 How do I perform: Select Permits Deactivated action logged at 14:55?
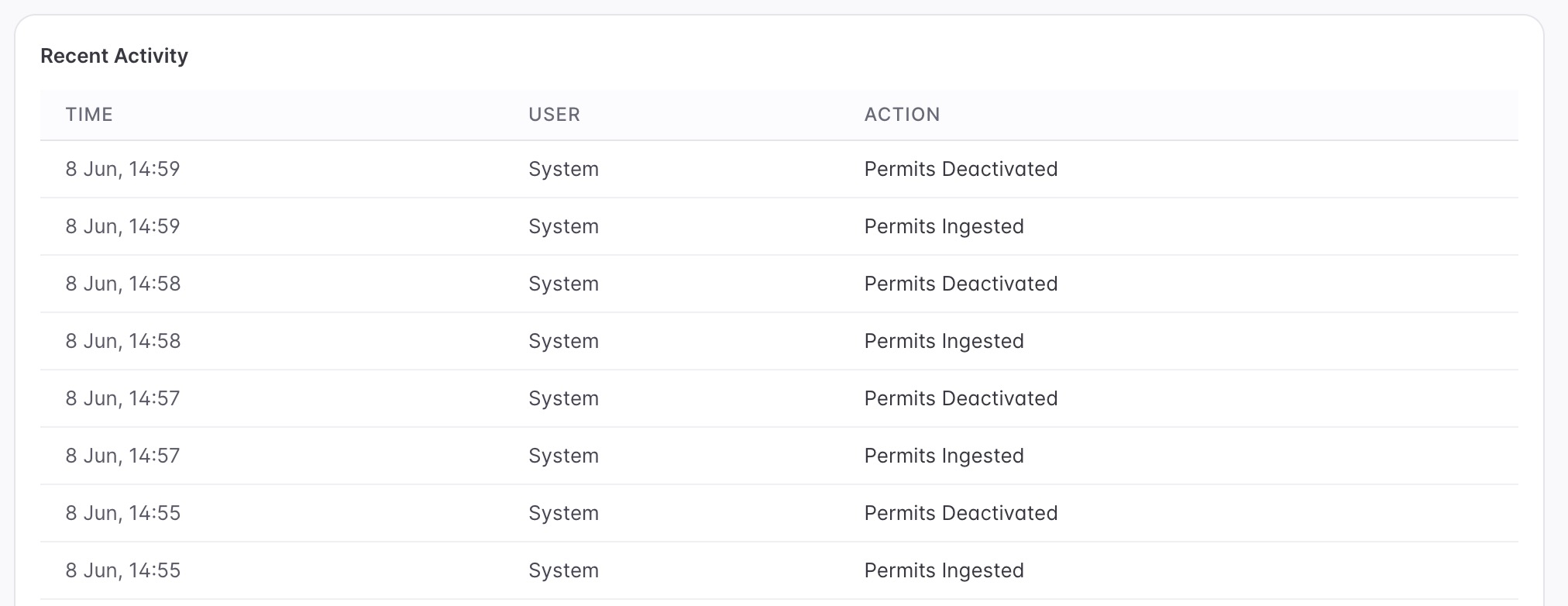961,513
